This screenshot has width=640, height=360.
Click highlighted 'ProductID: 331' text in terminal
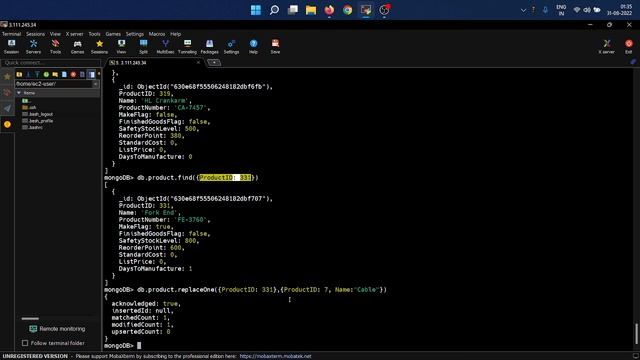225,178
